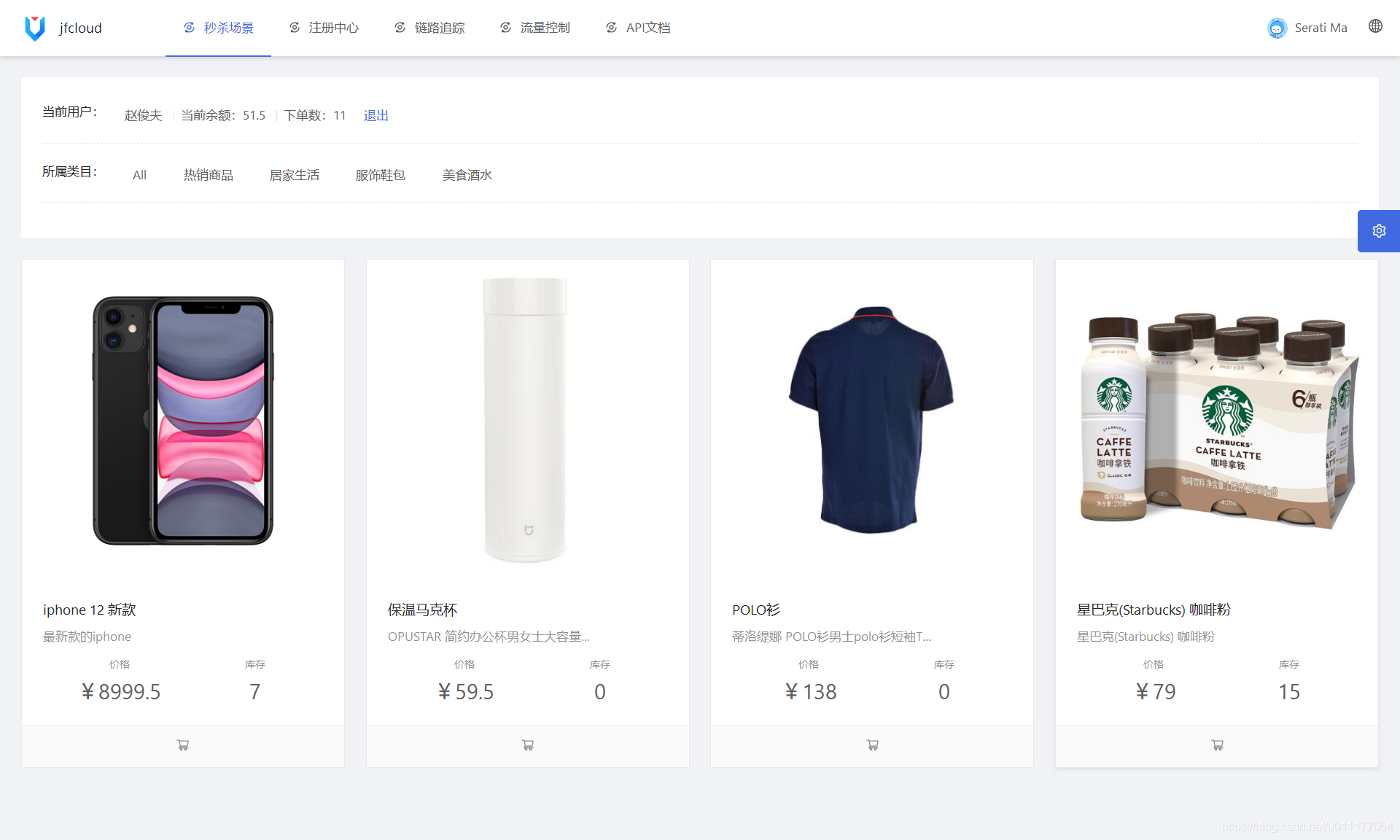Click the 最新款的iphone description
Screen dimensions: 1400x840
(x=87, y=637)
